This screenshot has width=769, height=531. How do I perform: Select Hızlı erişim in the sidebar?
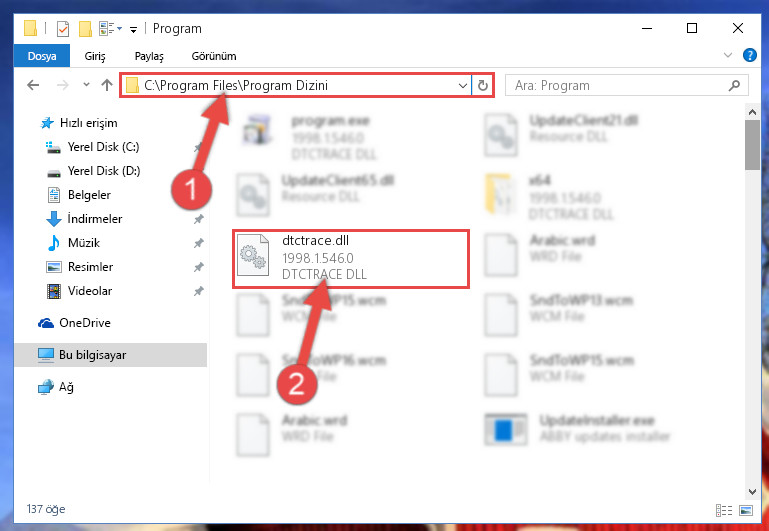click(x=88, y=123)
